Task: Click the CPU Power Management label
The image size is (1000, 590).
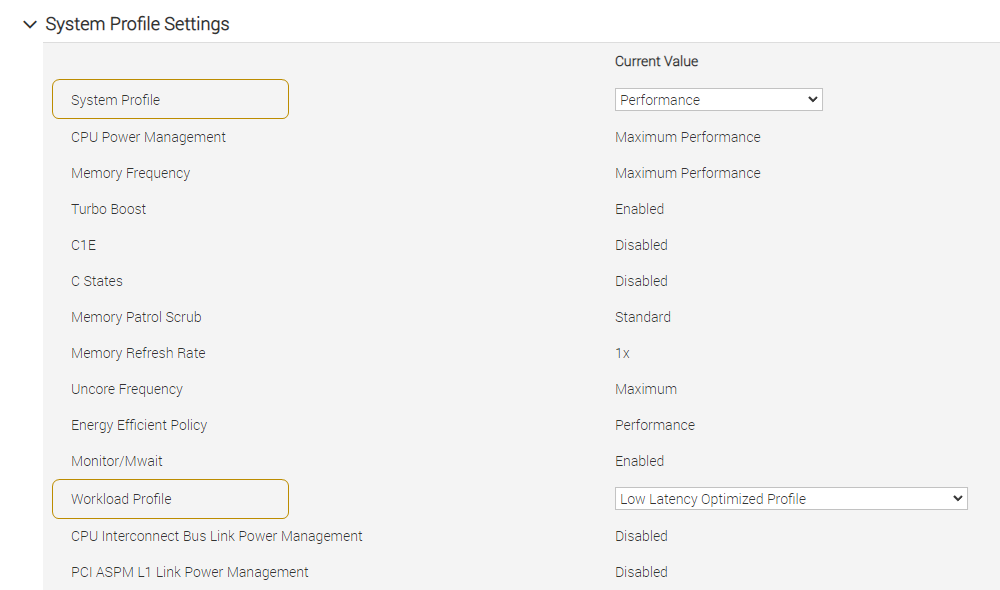Action: (x=148, y=137)
